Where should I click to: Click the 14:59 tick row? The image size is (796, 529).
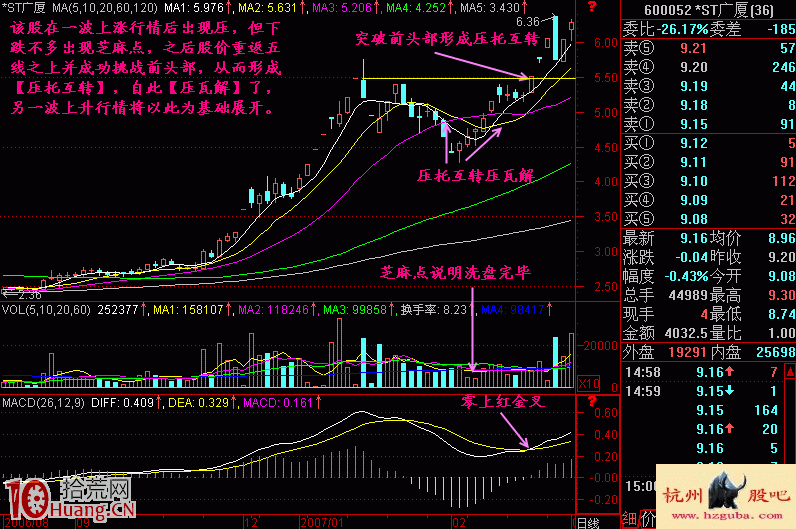coord(703,391)
